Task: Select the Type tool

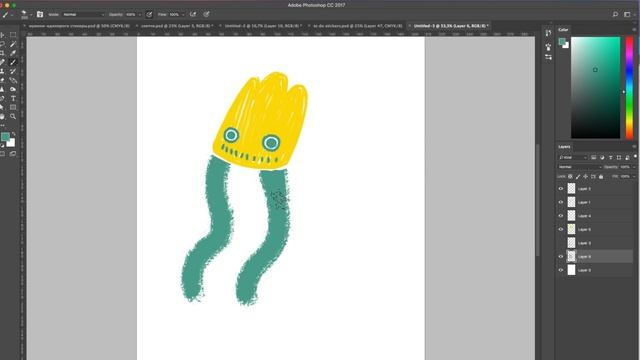Action: pos(13,98)
